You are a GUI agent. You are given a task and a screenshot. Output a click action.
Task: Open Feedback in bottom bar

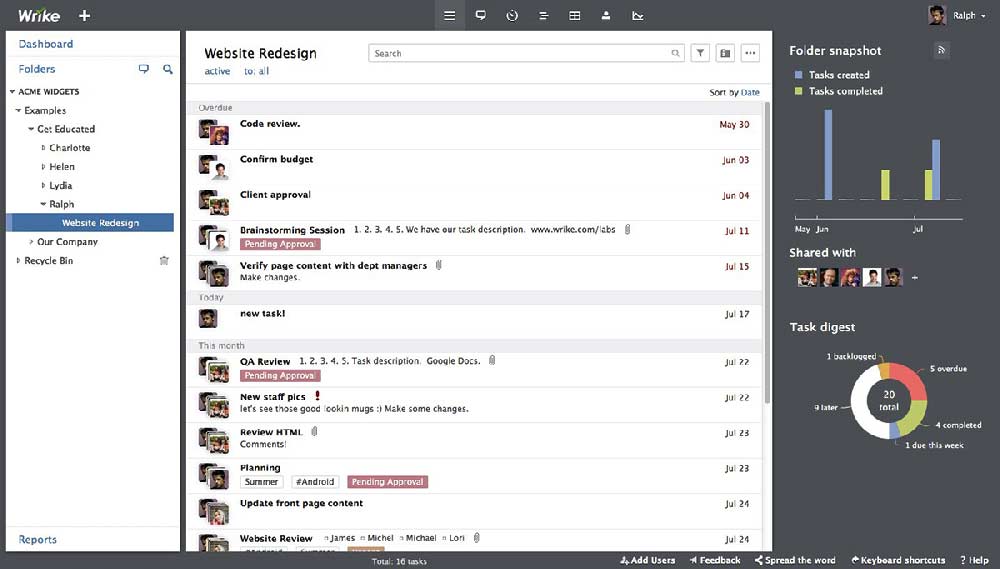pos(715,560)
